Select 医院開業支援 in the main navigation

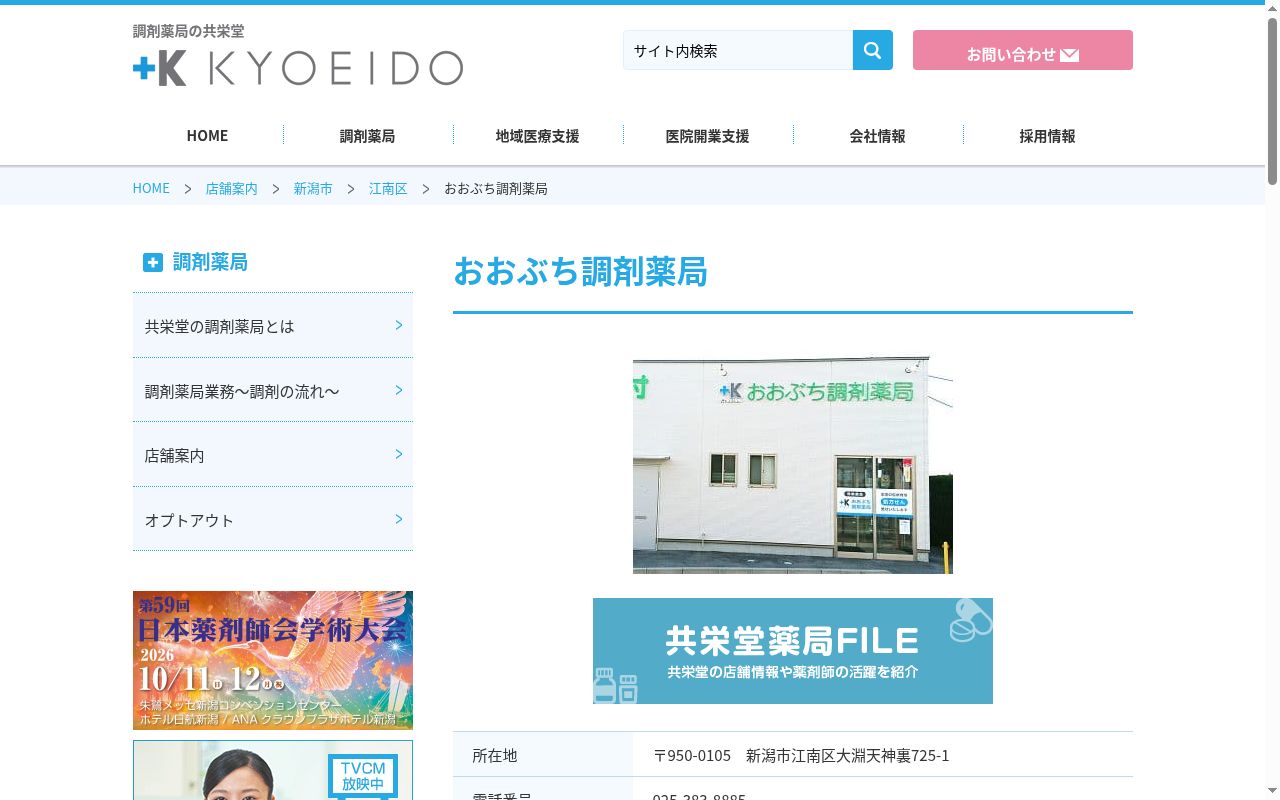pos(707,136)
